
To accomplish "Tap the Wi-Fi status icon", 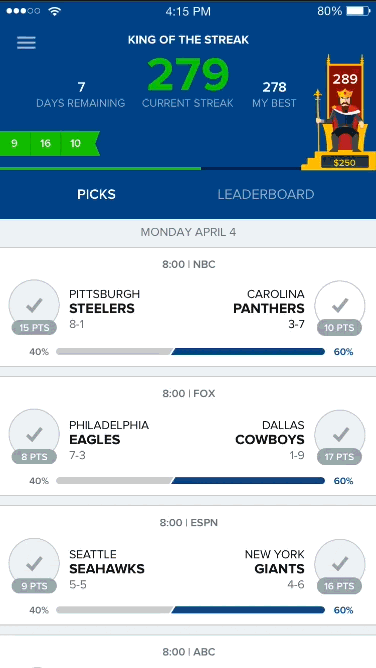I will tap(55, 12).
